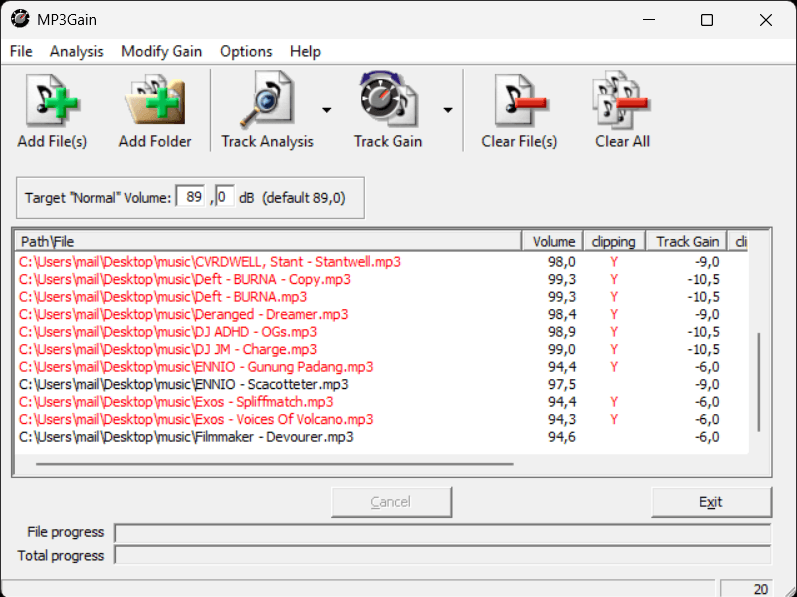This screenshot has height=597, width=797.
Task: Select the Exos - Spliffmatch.mp3 row
Action: 382,402
